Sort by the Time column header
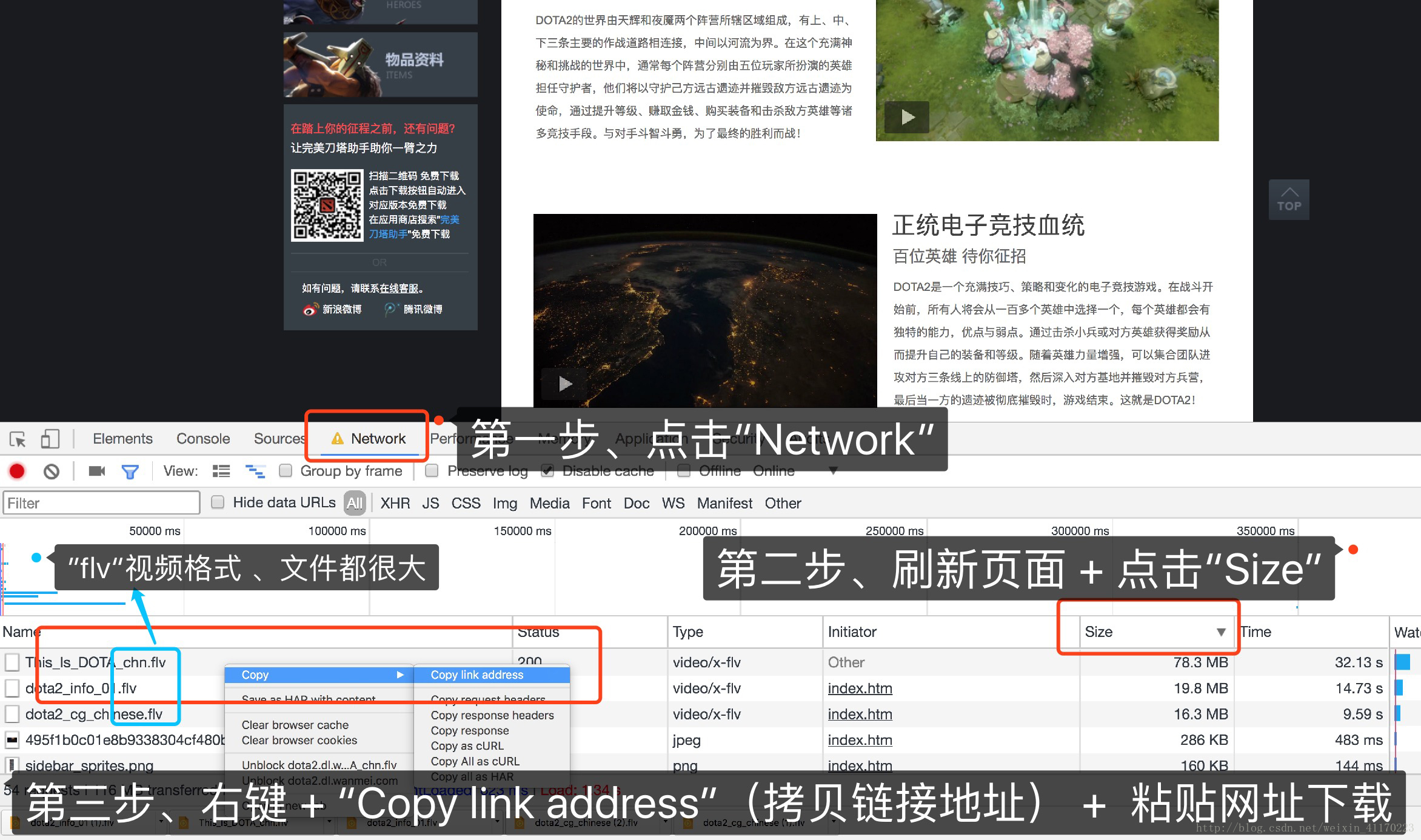The image size is (1421, 840). [1311, 632]
